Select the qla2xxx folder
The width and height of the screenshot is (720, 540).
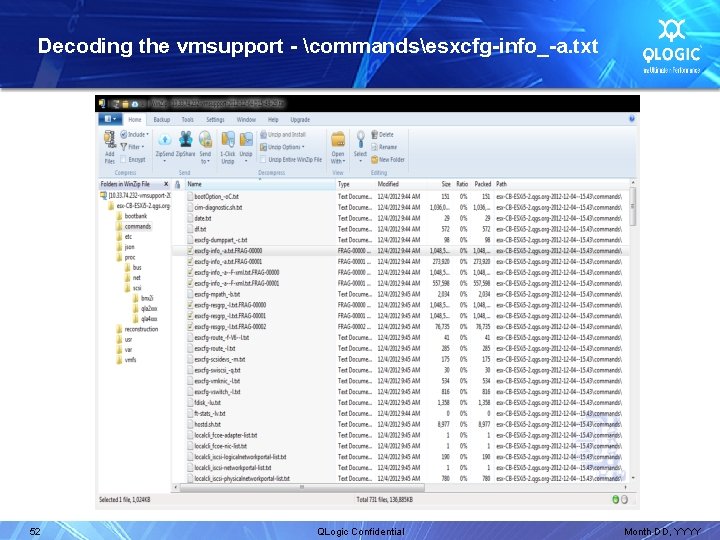145,309
